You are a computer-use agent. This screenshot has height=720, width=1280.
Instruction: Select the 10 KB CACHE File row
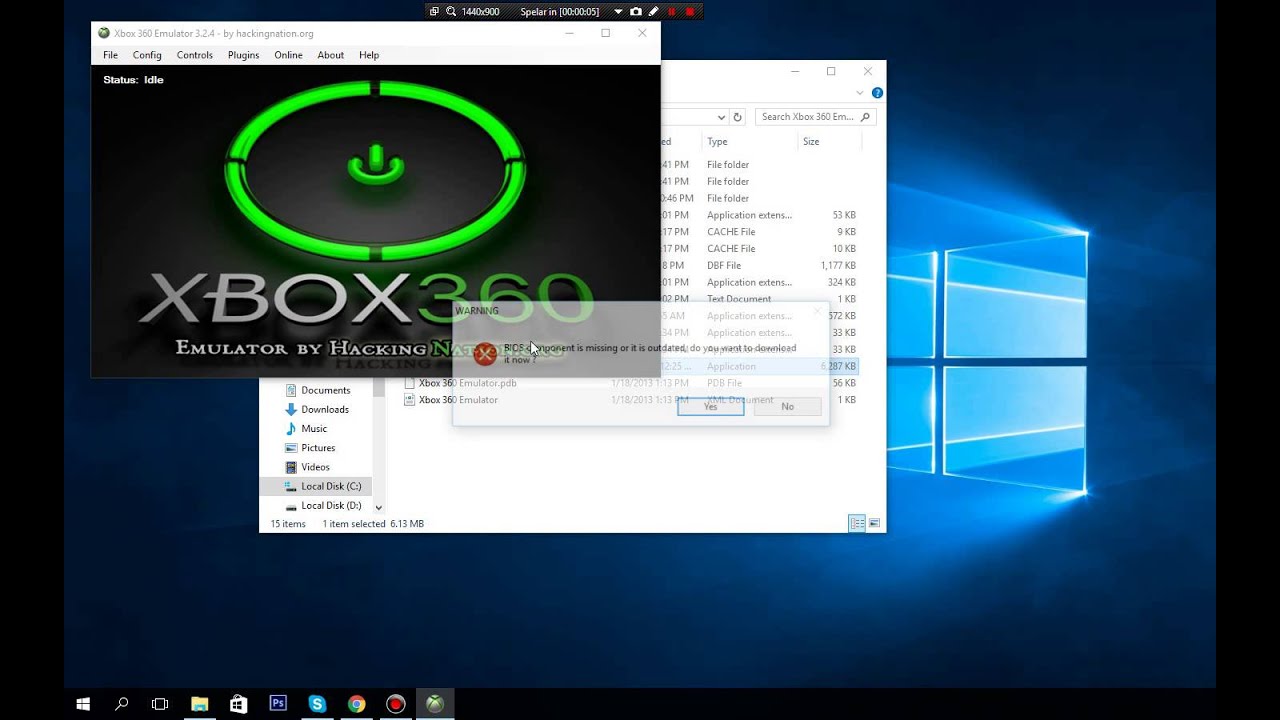tap(760, 249)
